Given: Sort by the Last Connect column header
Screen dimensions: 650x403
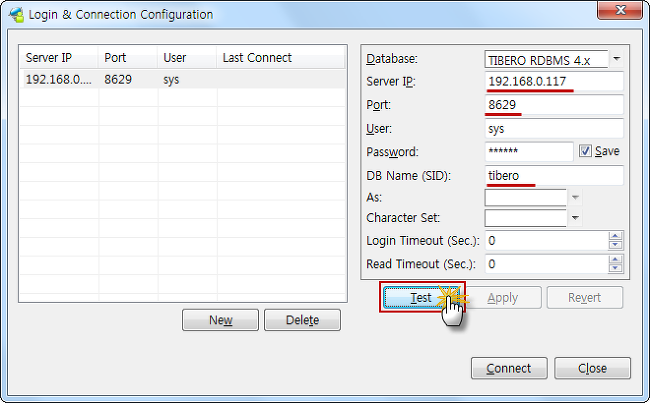Looking at the screenshot, I should [x=281, y=57].
